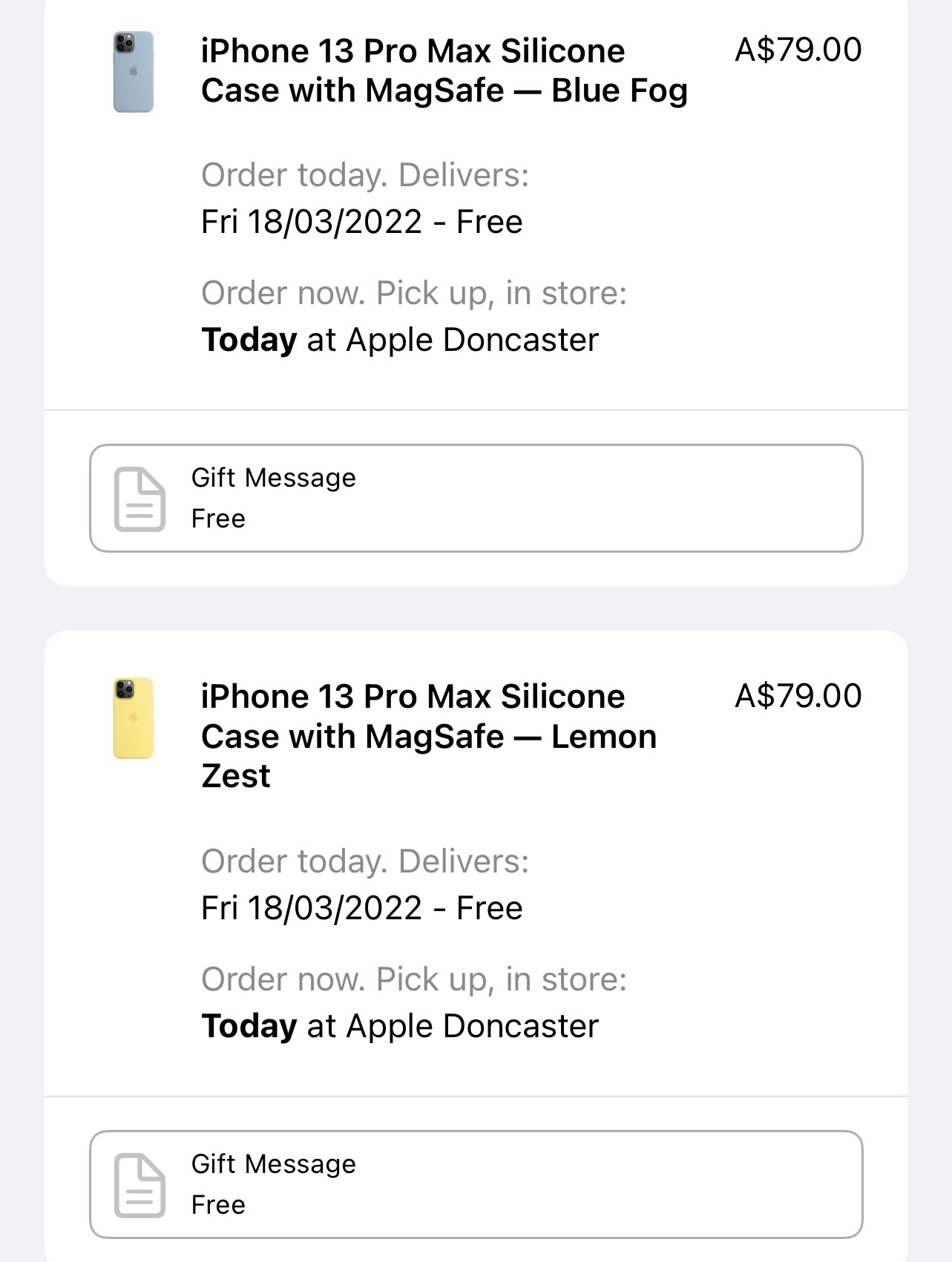Click the A$79.00 price of the Lemon Zest case

point(798,696)
